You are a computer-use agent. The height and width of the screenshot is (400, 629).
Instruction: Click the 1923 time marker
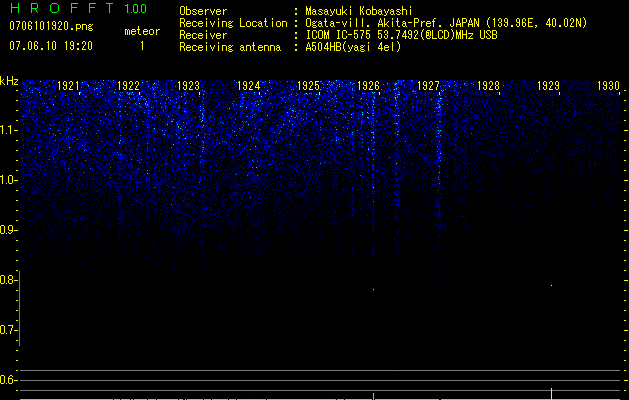click(x=189, y=85)
